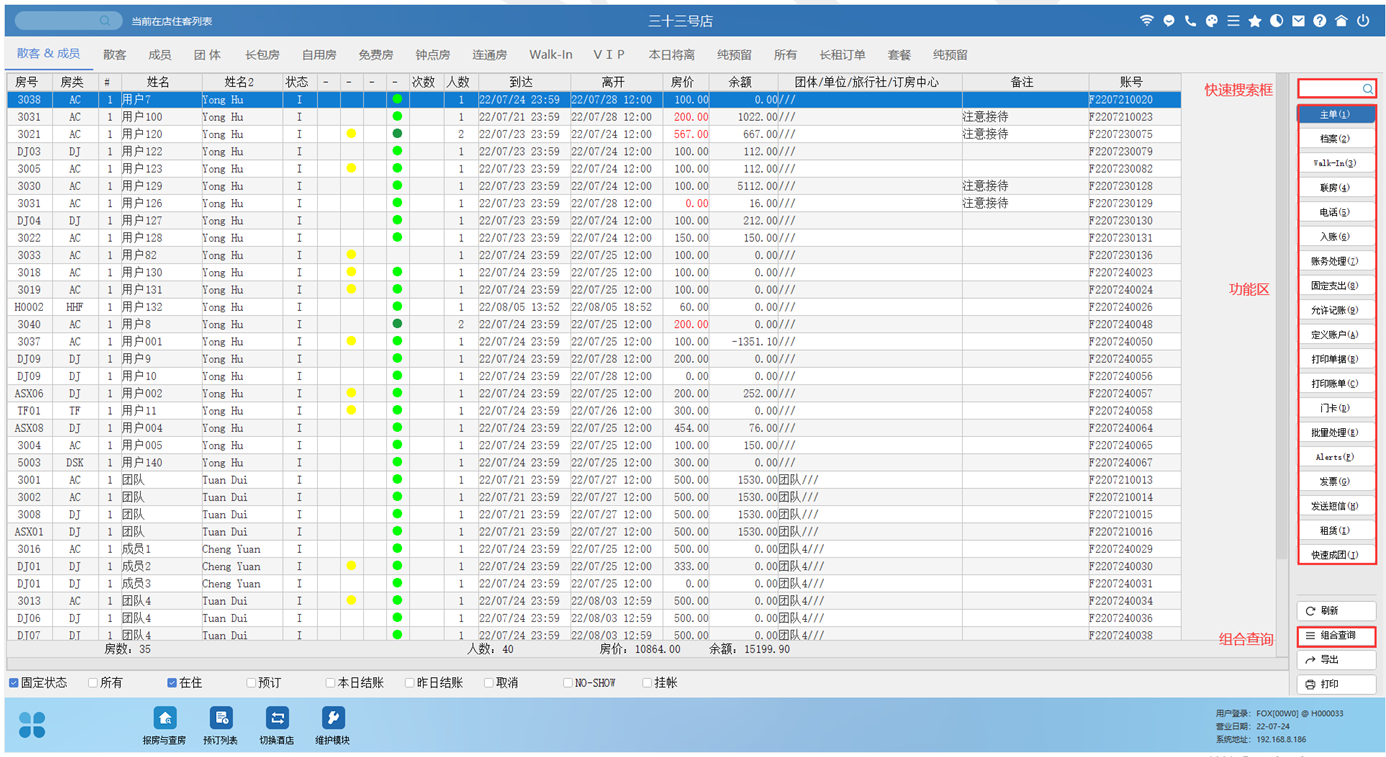The height and width of the screenshot is (757, 1386).
Task: Switch to the V I P tab
Action: point(609,55)
